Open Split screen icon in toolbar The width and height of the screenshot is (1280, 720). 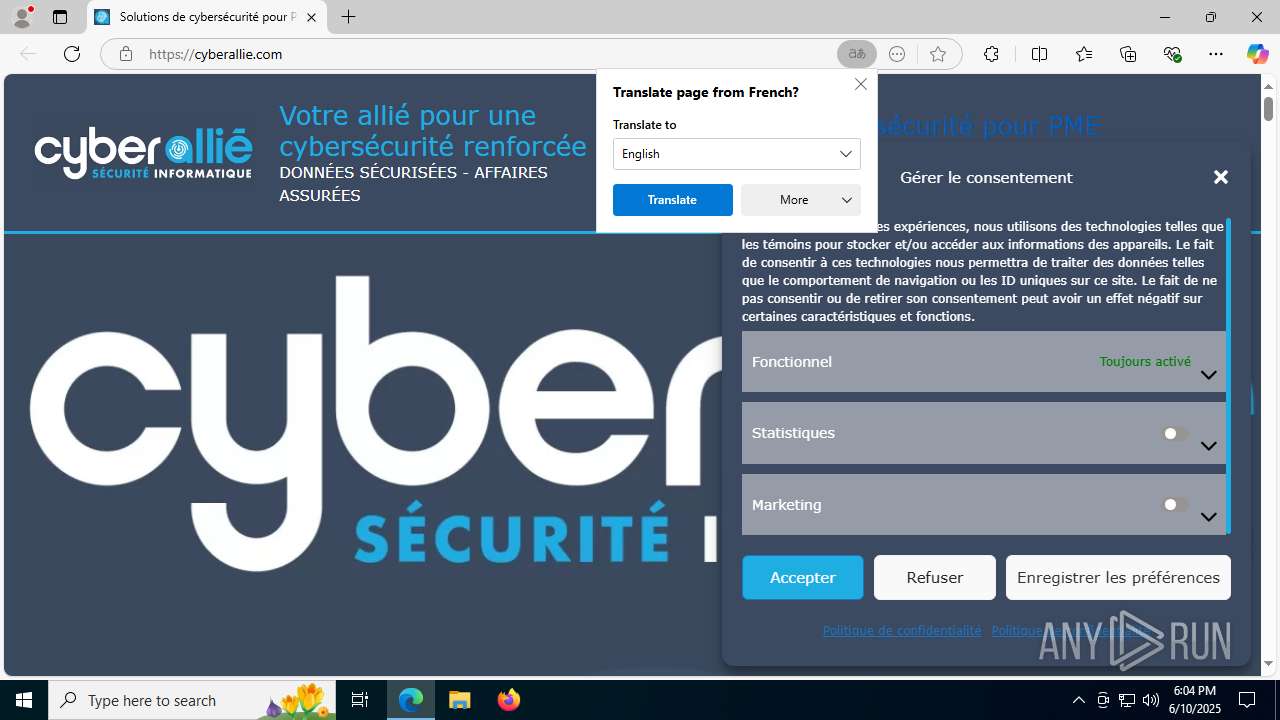point(1039,54)
